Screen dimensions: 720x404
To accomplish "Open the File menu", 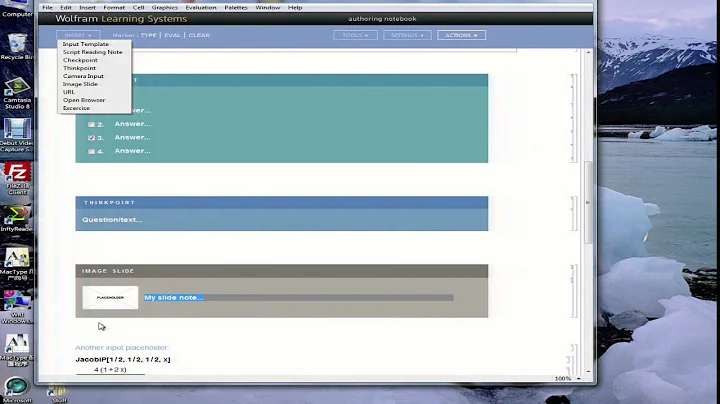I will coord(47,7).
